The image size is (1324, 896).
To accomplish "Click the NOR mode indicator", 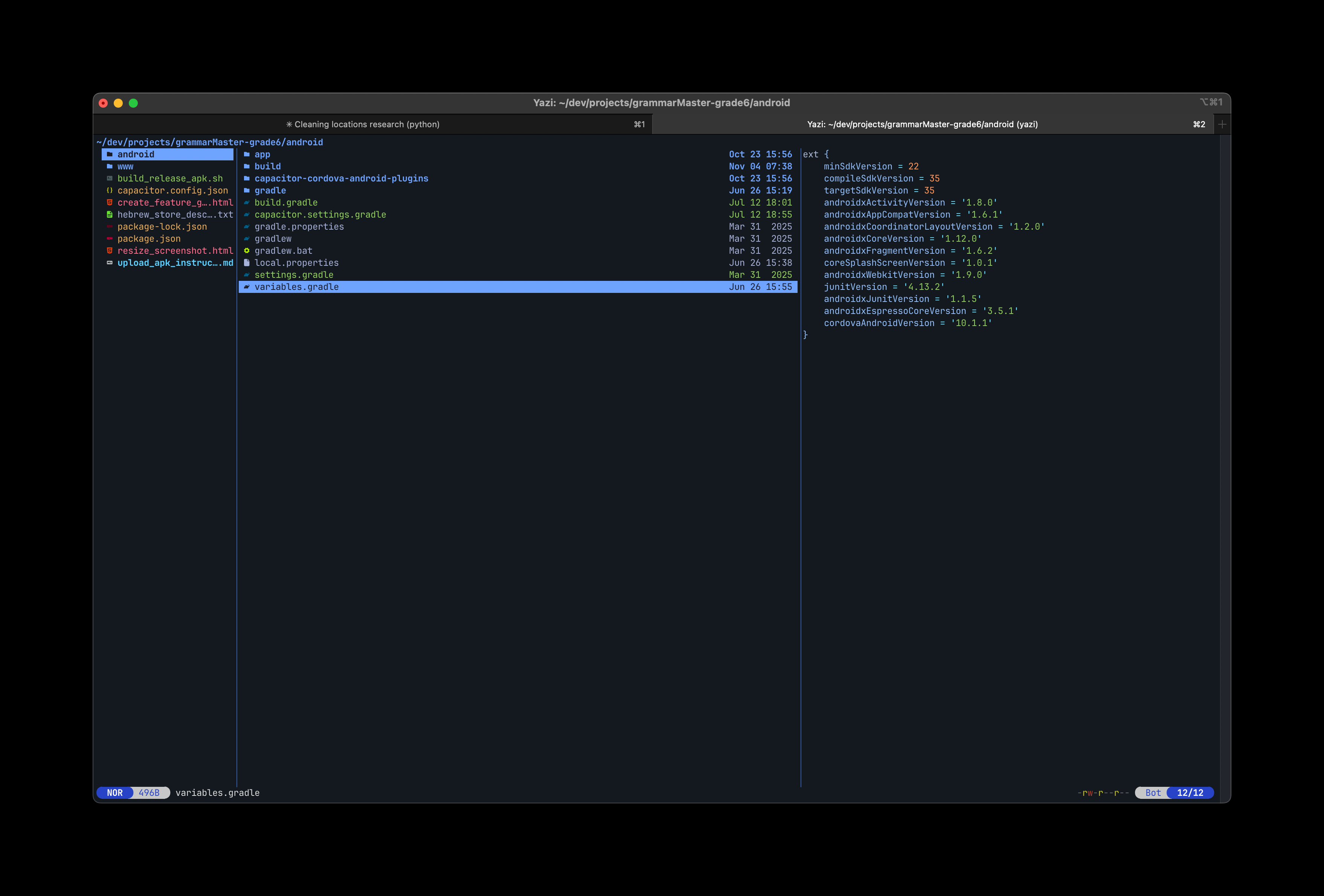I will pos(114,793).
